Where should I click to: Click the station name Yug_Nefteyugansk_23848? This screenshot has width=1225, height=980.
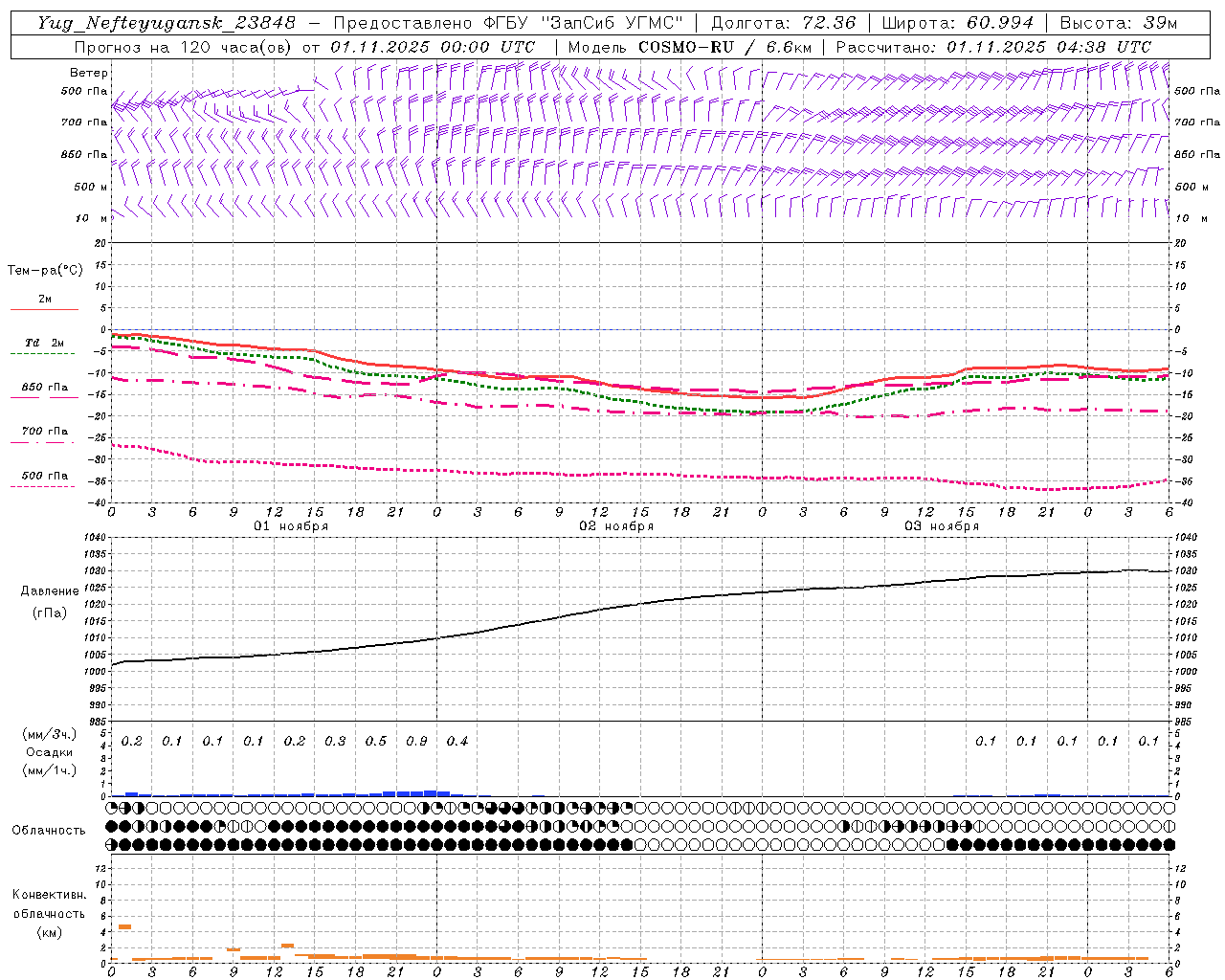coord(167,23)
